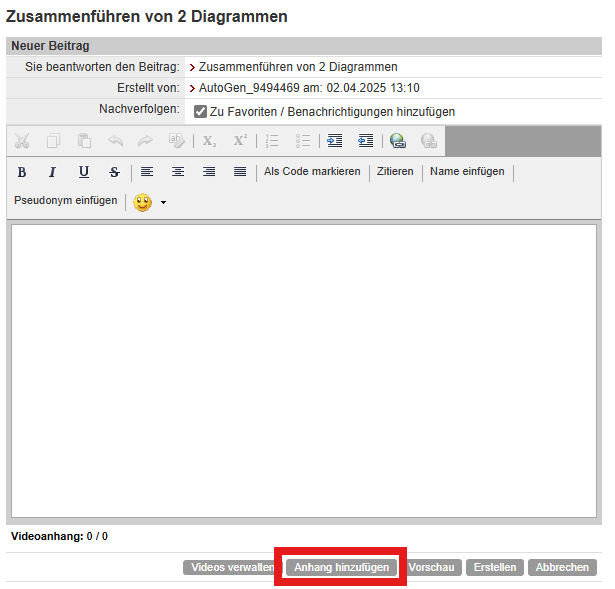
Task: Click the Vorschau button
Action: 431,567
